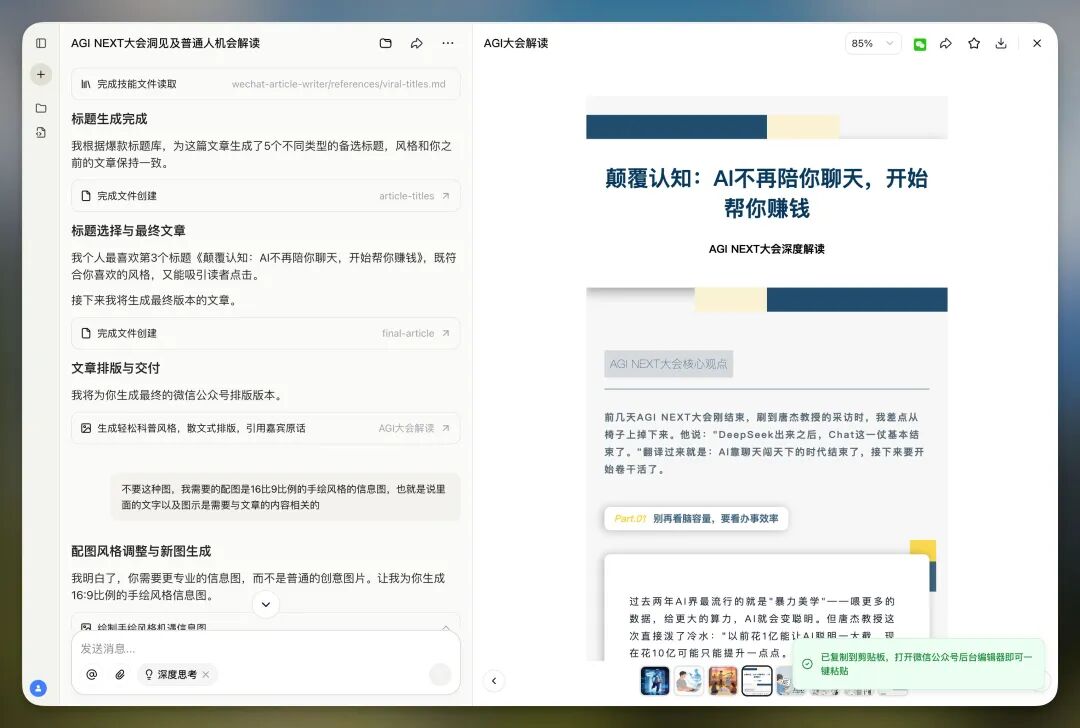
Task: Select the blue robot thumbnail
Action: 654,680
